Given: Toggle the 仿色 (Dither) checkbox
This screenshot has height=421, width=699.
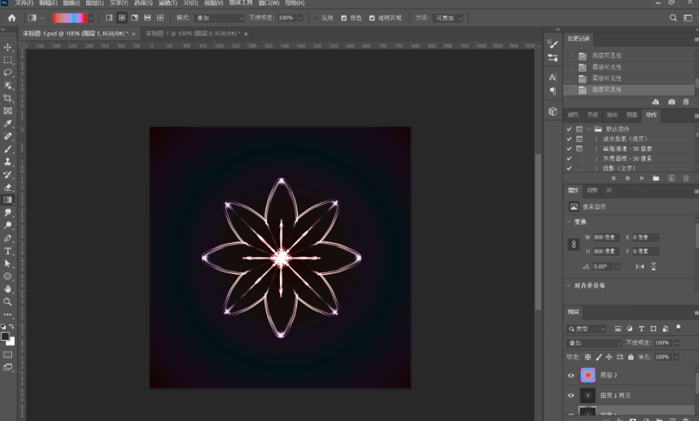Looking at the screenshot, I should point(344,18).
